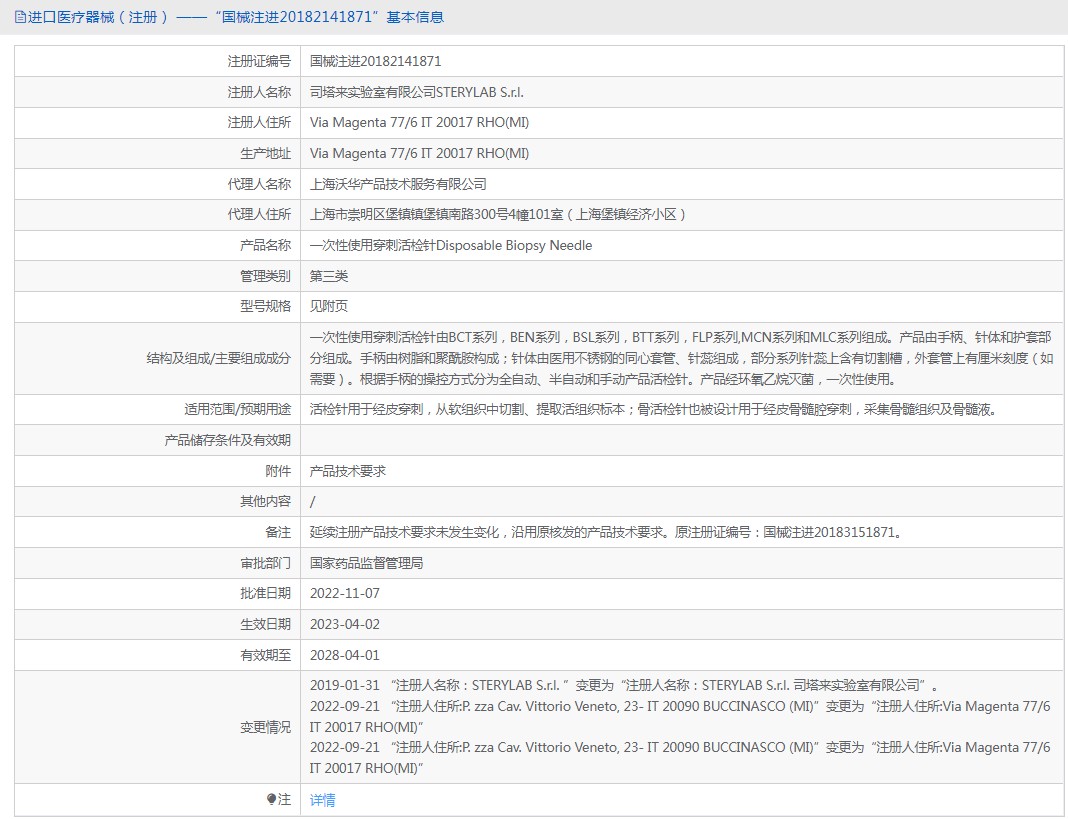Viewport: 1068px width, 819px height.
Task: Select remark text 延续注册产品技术要求未发生变化
Action: point(608,532)
